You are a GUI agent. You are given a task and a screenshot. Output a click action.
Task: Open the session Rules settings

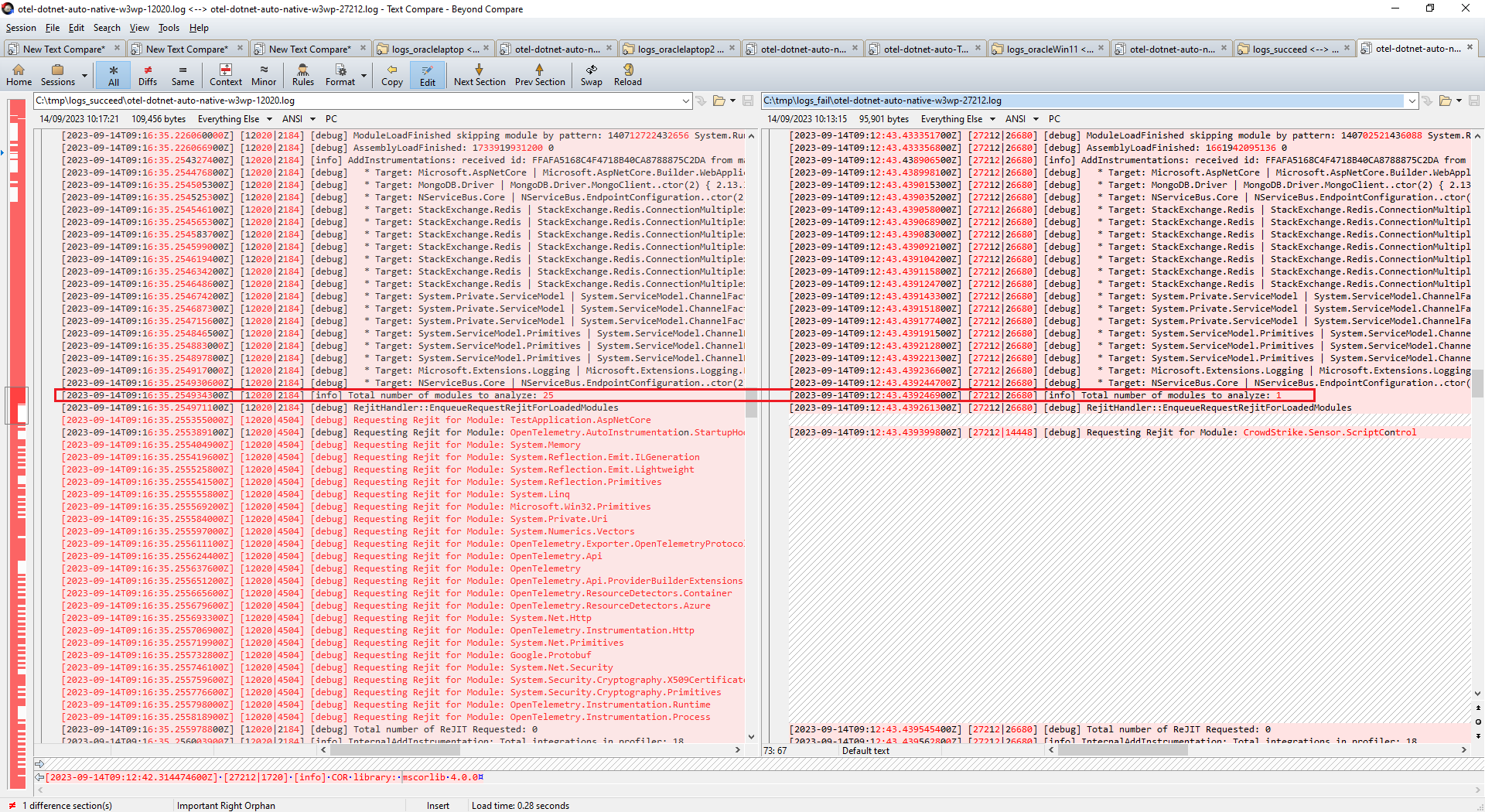pyautogui.click(x=302, y=75)
